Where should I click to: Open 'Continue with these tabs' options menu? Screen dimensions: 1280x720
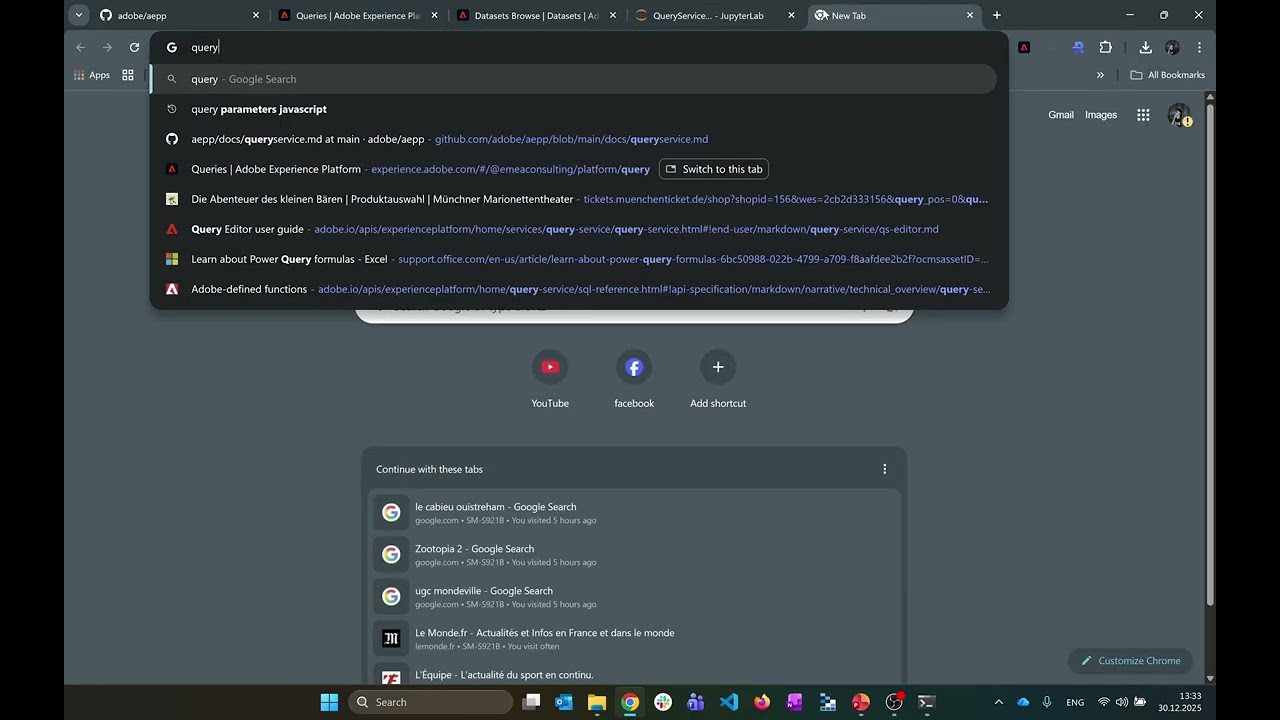click(884, 469)
